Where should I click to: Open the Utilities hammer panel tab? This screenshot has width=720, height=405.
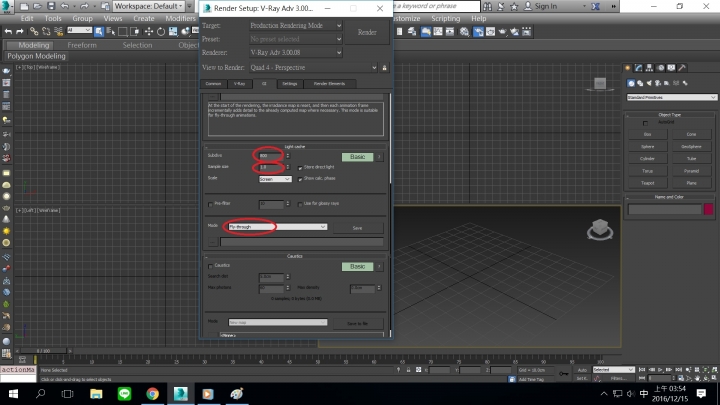(x=682, y=68)
